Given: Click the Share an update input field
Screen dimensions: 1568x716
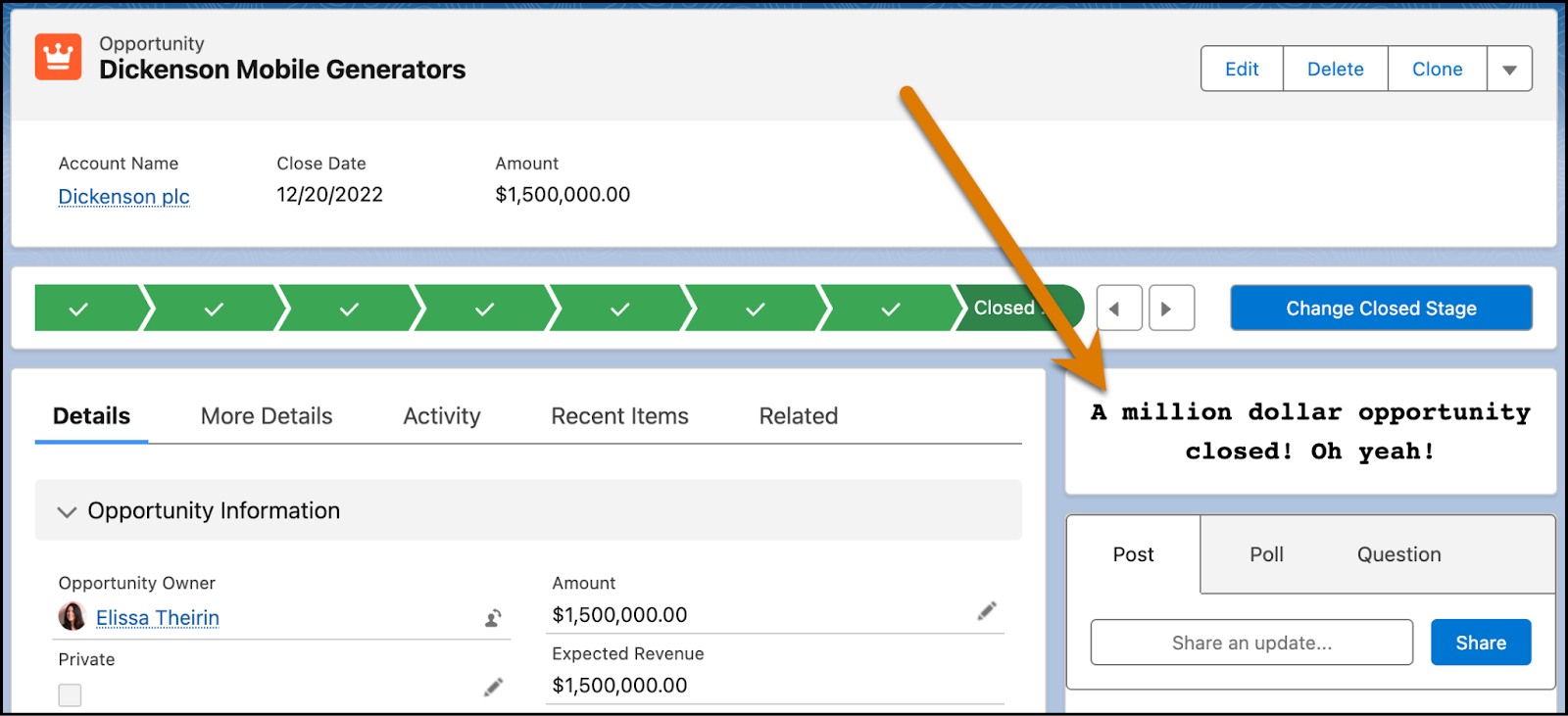Looking at the screenshot, I should click(x=1251, y=643).
